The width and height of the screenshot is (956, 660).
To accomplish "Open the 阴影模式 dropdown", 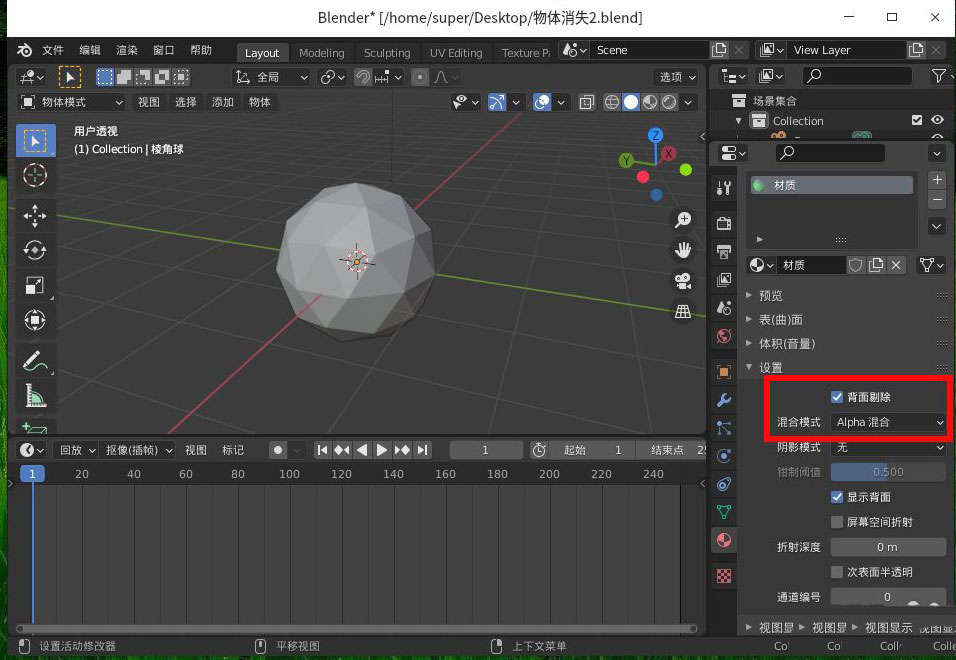I will point(888,447).
